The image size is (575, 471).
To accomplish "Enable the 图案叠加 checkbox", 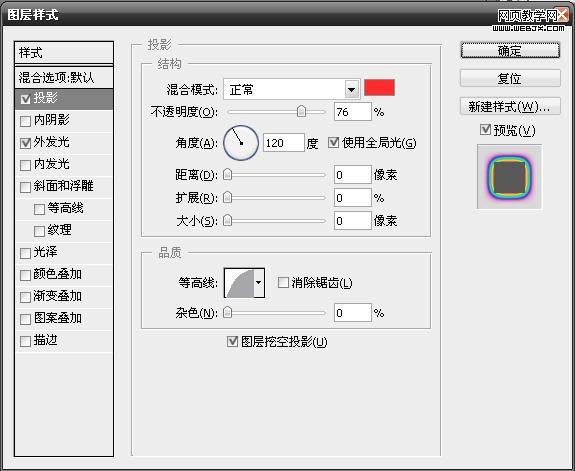I will tap(25, 319).
